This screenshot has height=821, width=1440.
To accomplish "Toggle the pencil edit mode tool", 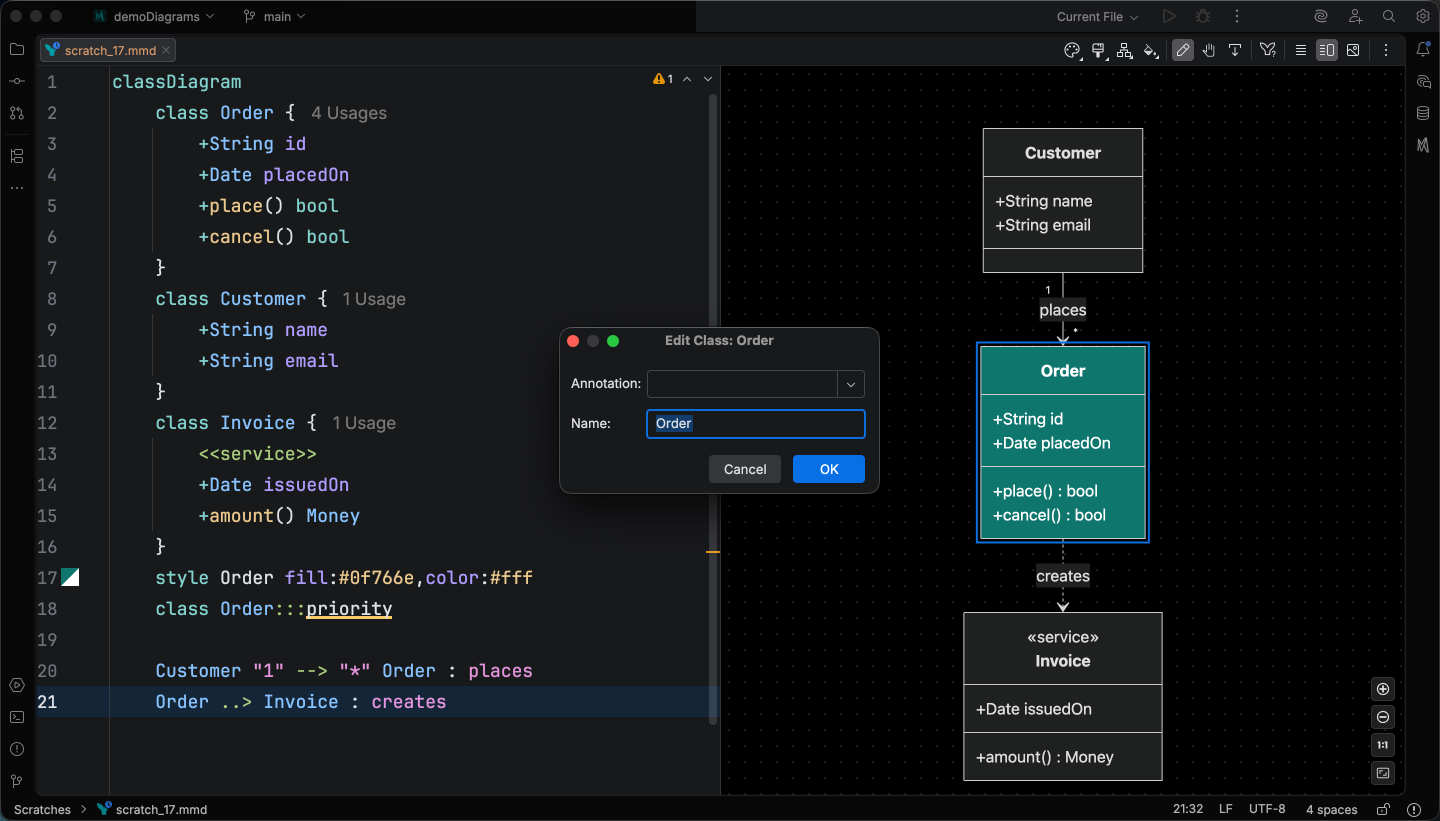I will [x=1183, y=50].
